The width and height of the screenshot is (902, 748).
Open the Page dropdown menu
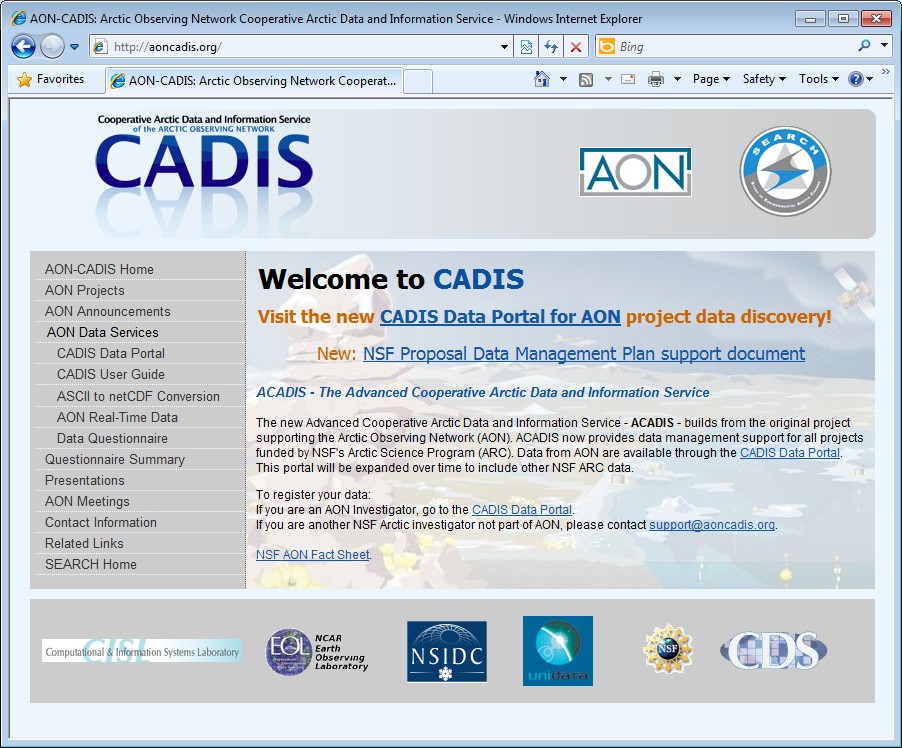point(711,79)
